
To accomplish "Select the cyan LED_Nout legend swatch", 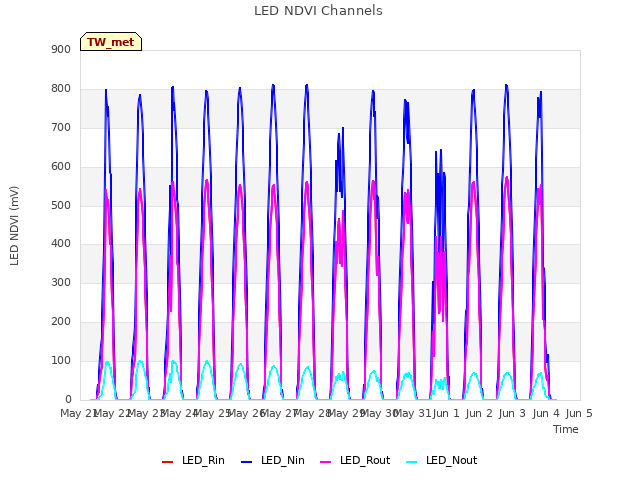I will point(412,462).
